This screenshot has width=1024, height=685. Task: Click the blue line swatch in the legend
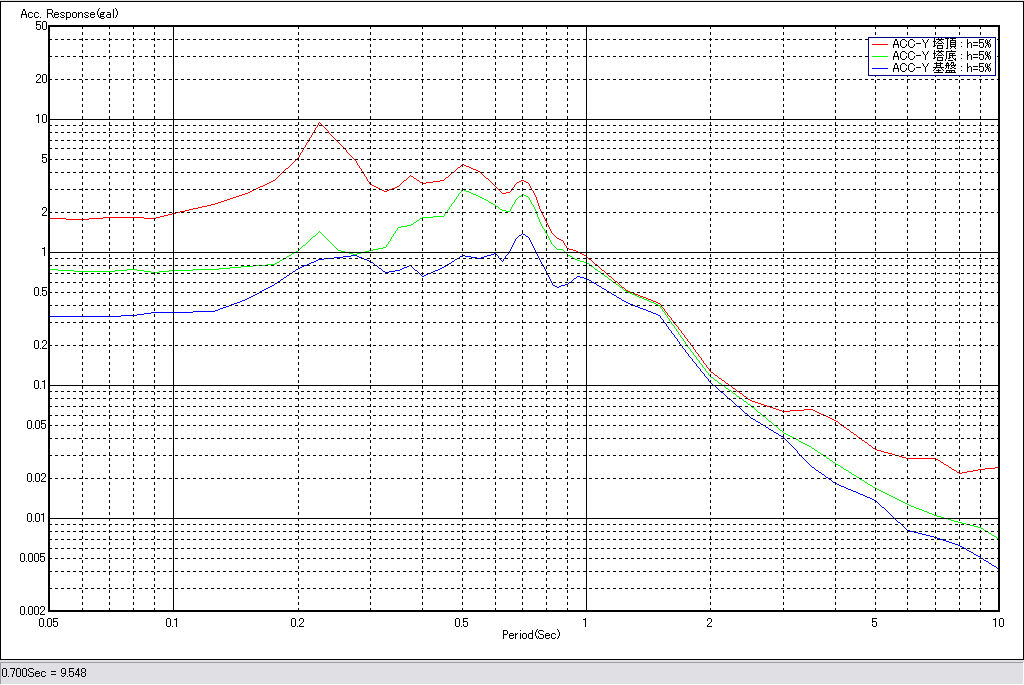[x=879, y=68]
